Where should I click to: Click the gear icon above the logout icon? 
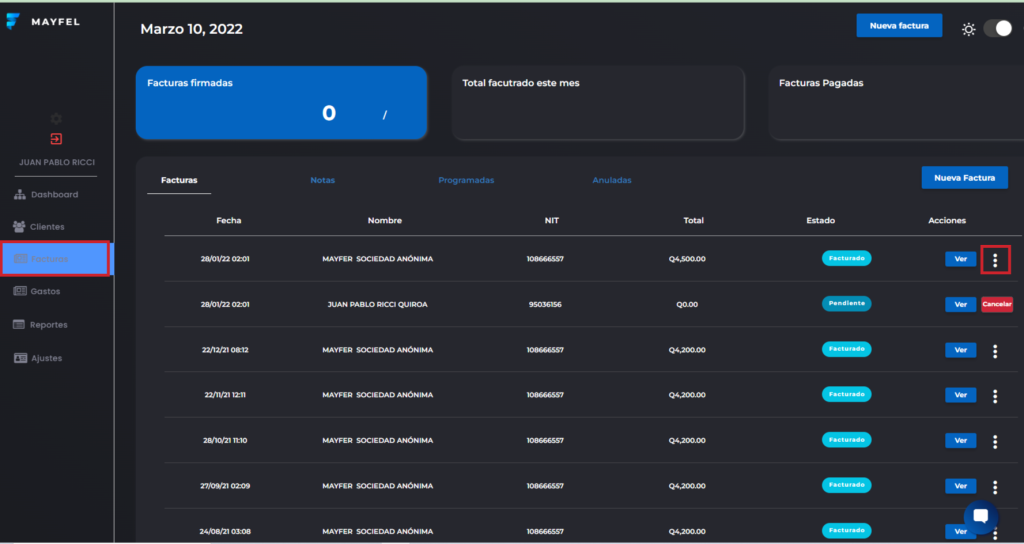point(56,119)
